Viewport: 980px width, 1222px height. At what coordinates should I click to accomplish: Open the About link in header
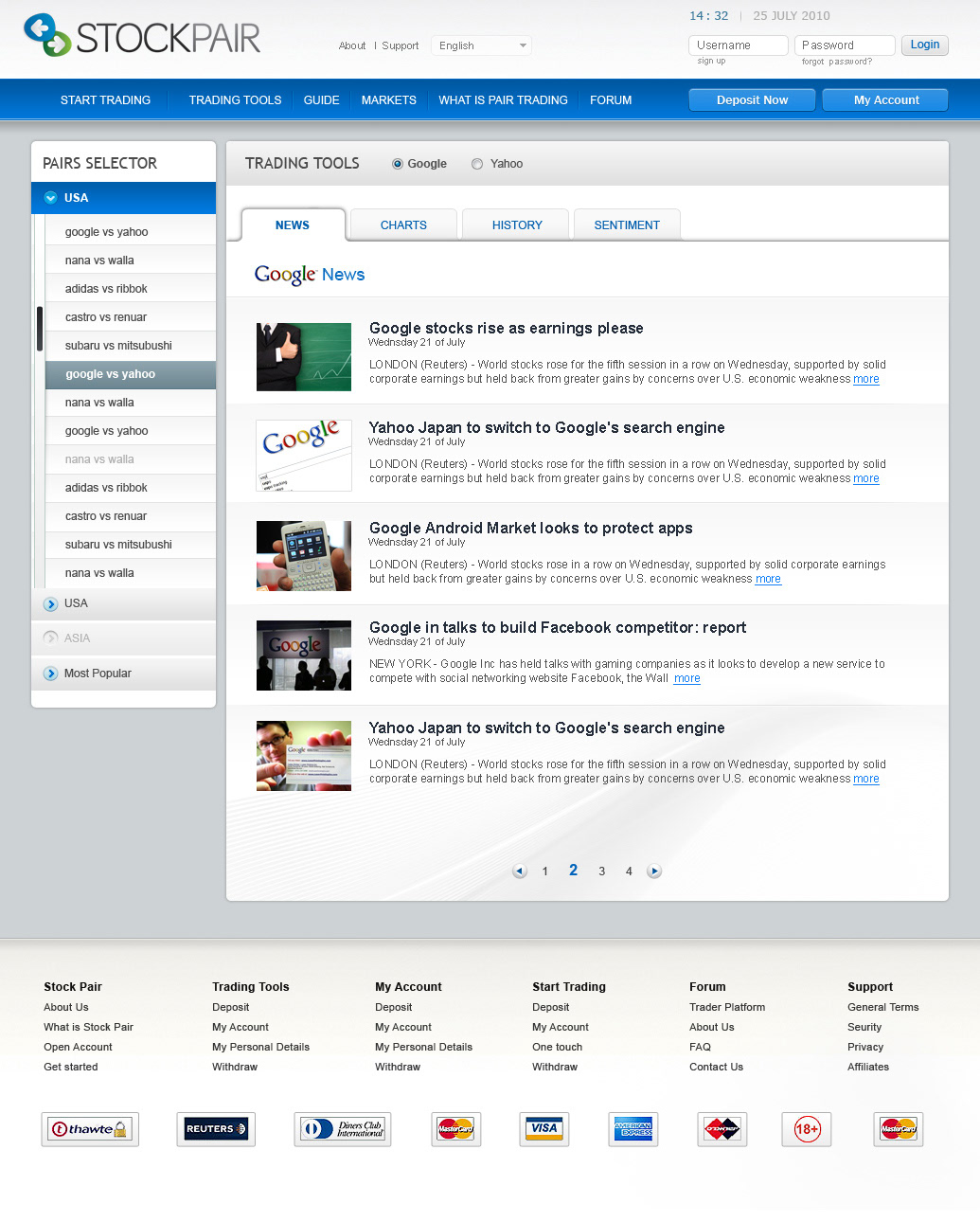coord(352,45)
